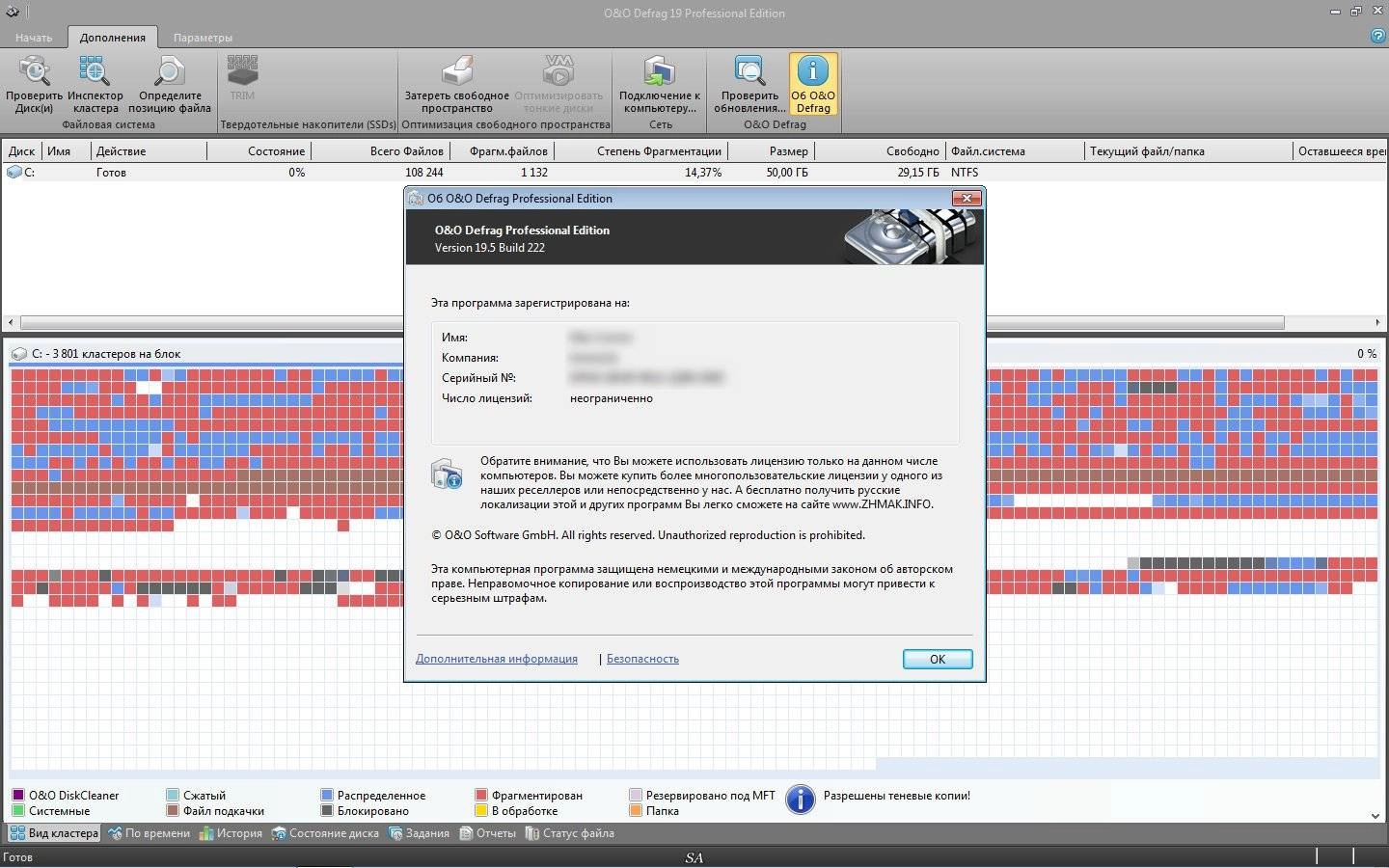The height and width of the screenshot is (868, 1389).
Task: Select Определите позицию файла tool
Action: click(x=170, y=85)
